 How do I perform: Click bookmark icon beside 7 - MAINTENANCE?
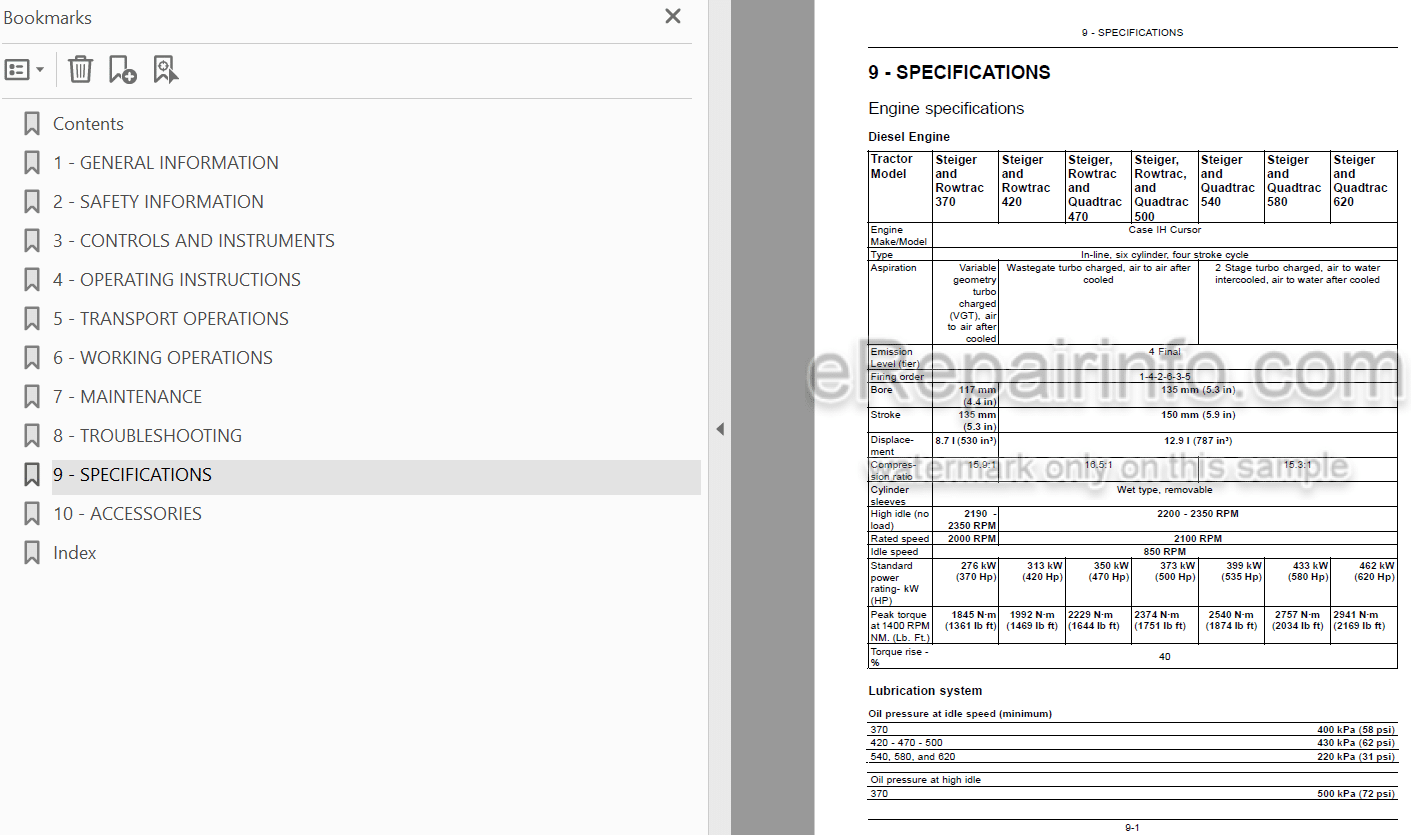pyautogui.click(x=32, y=397)
